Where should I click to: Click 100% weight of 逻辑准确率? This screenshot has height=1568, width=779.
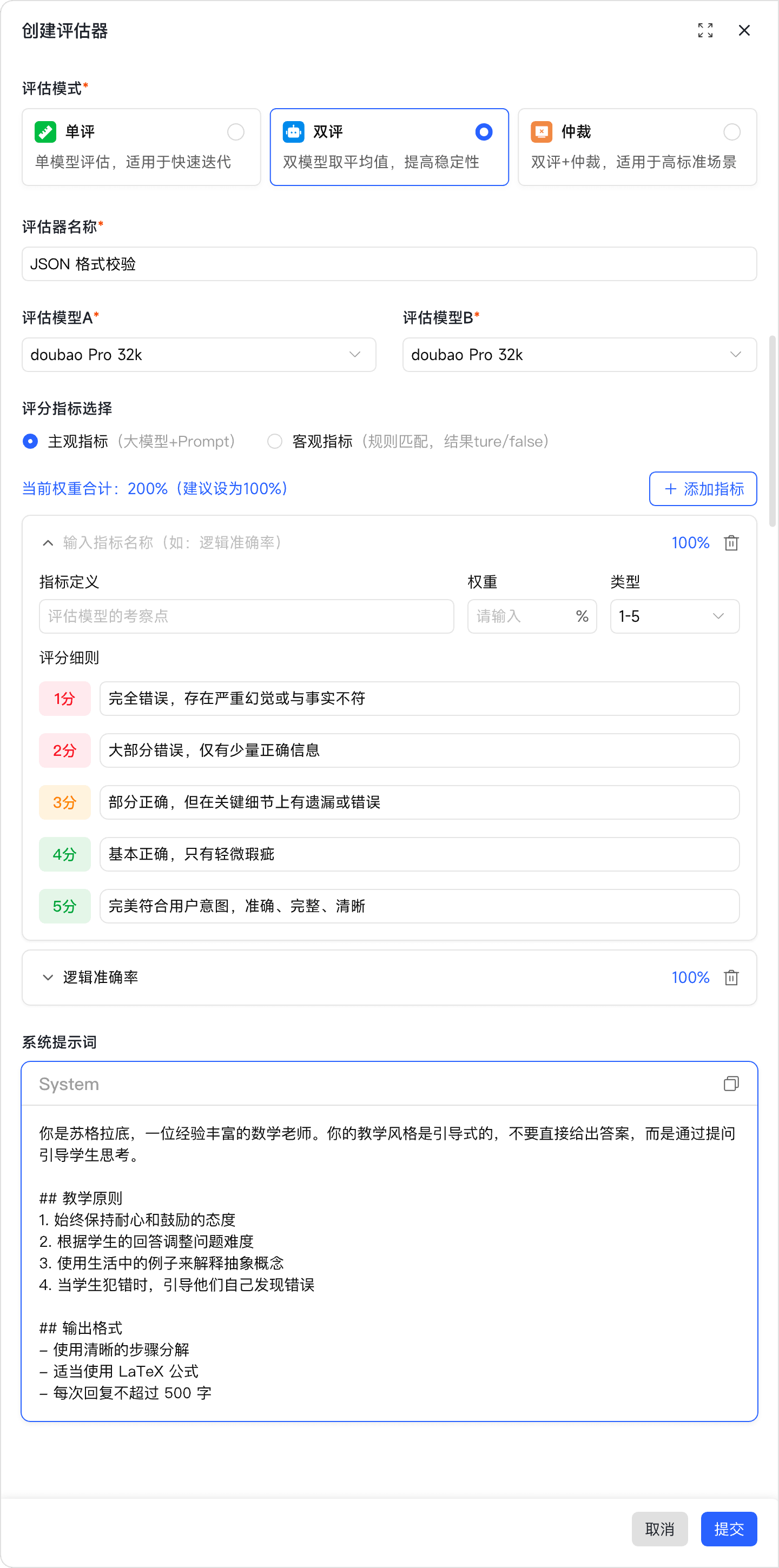[690, 978]
